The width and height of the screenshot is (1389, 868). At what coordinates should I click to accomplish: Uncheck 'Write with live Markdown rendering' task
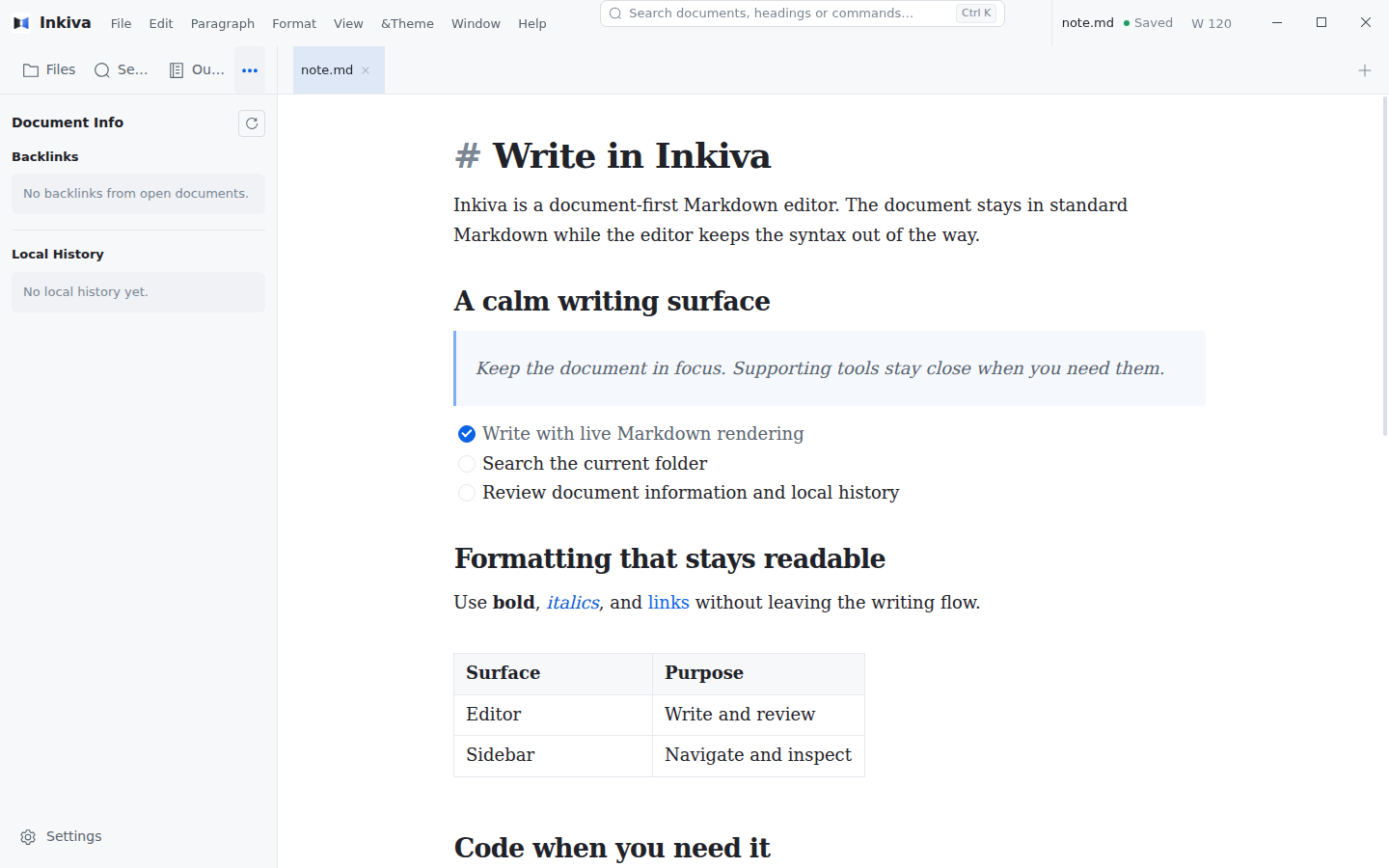(467, 434)
